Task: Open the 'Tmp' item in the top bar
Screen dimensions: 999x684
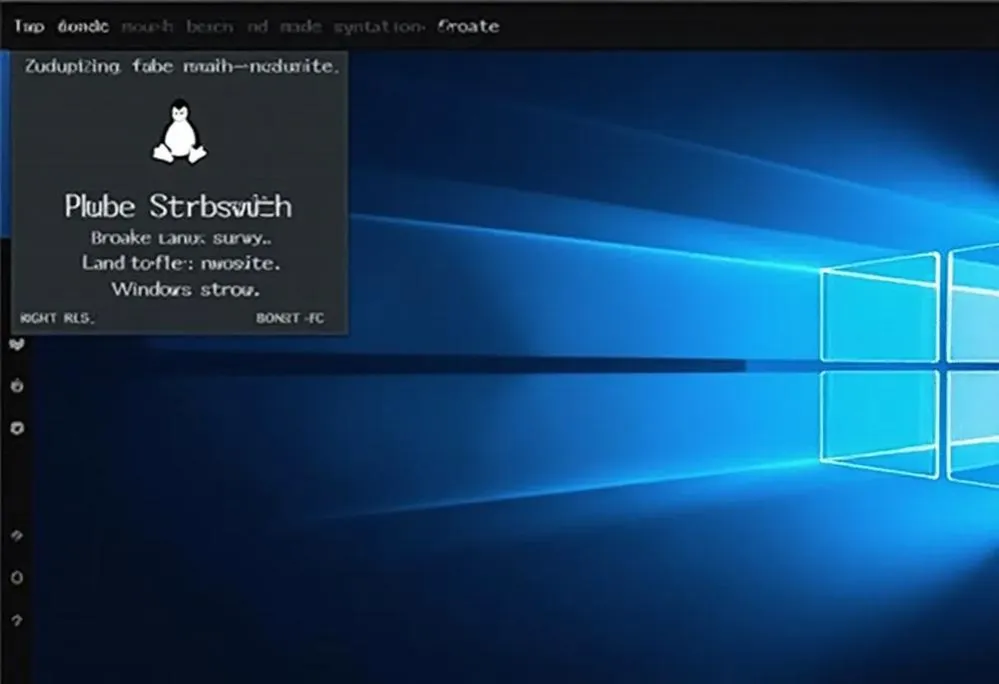Action: click(x=29, y=27)
